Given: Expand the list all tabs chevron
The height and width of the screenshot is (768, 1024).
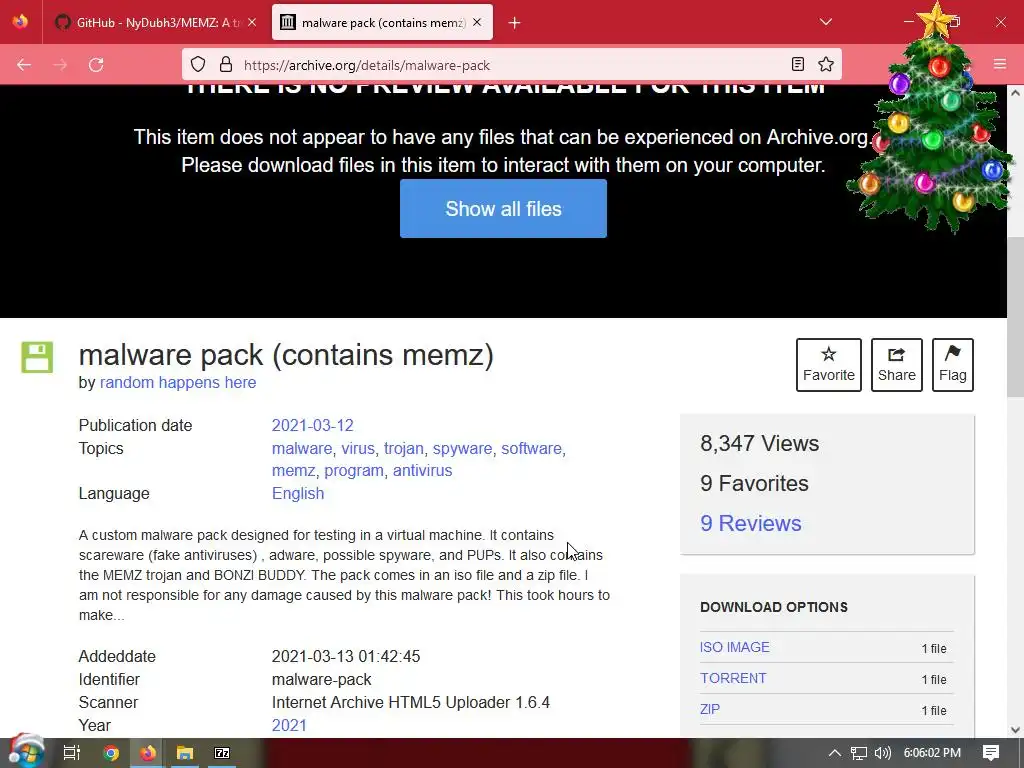Looking at the screenshot, I should [x=825, y=22].
